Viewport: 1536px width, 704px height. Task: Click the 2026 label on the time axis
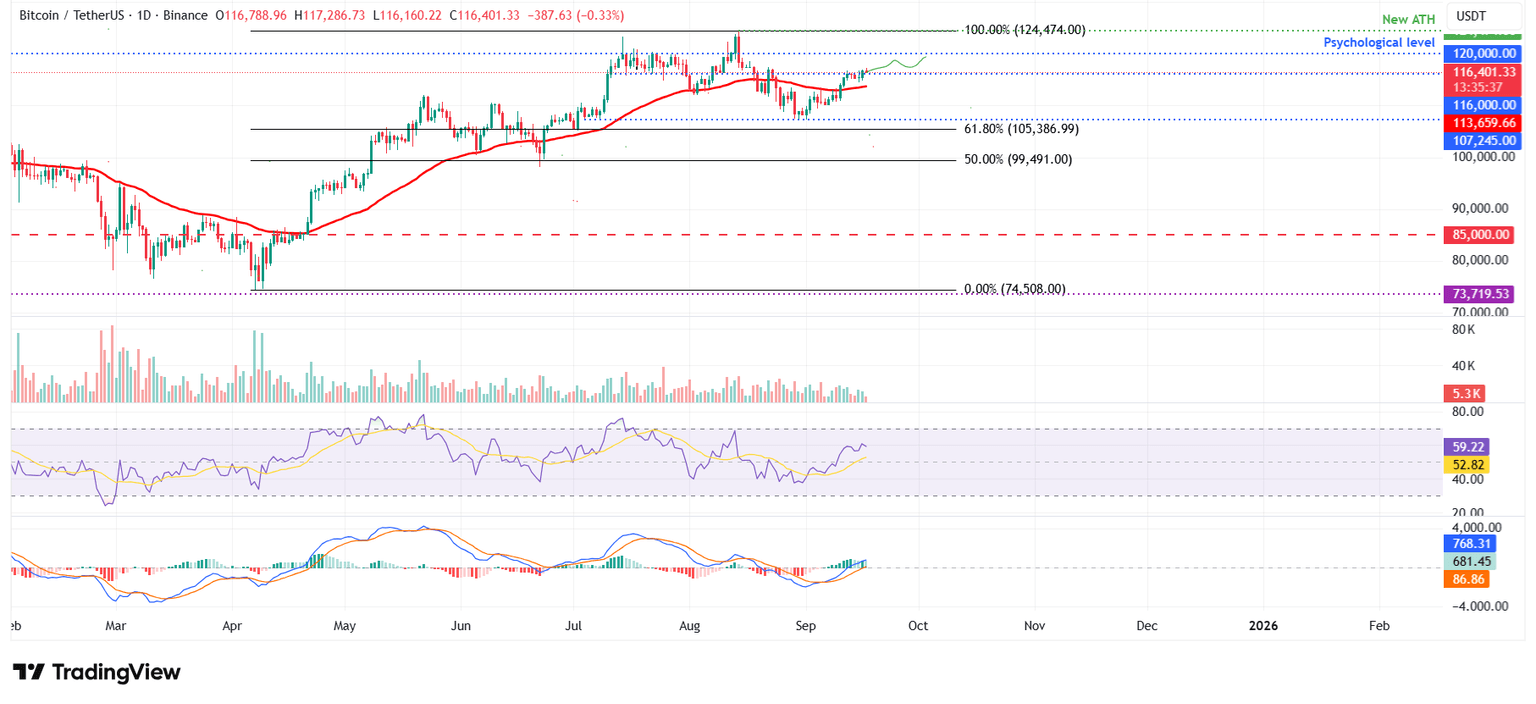coord(1263,625)
